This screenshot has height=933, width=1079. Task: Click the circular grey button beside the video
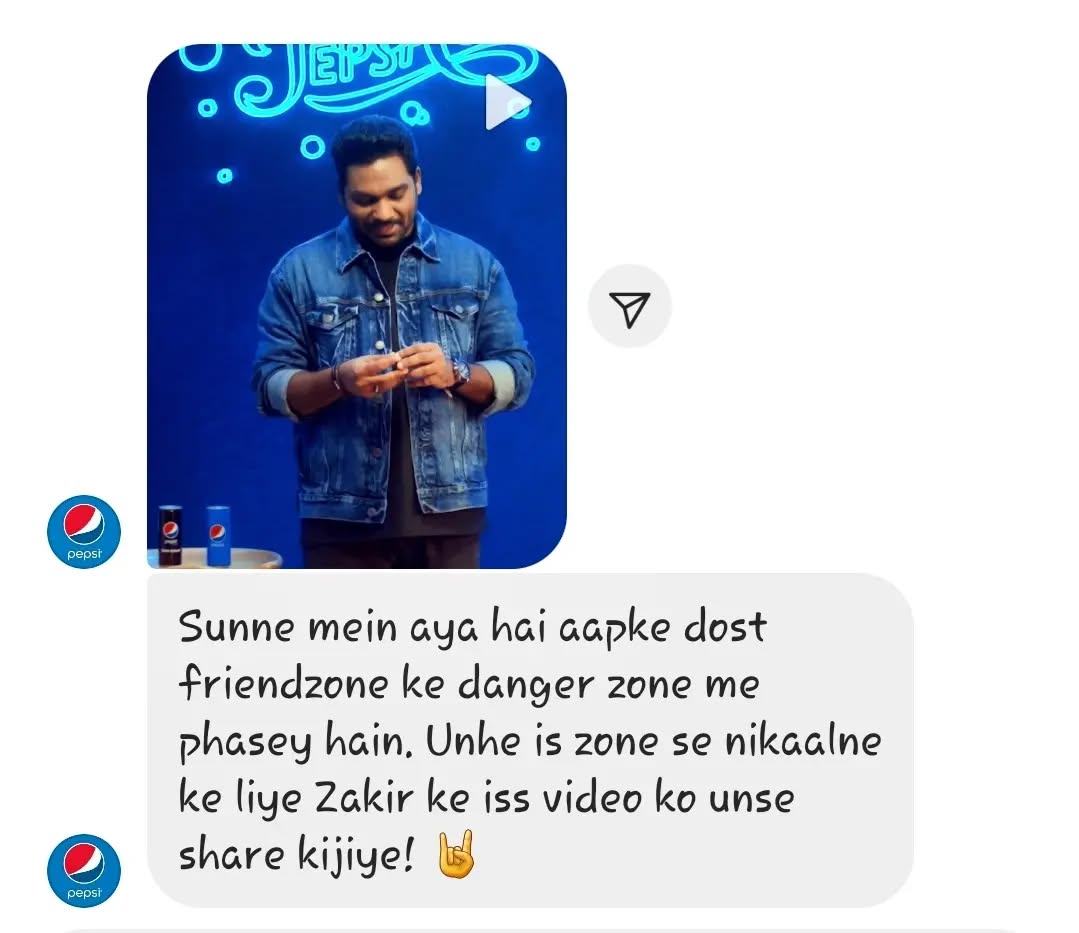click(x=629, y=306)
